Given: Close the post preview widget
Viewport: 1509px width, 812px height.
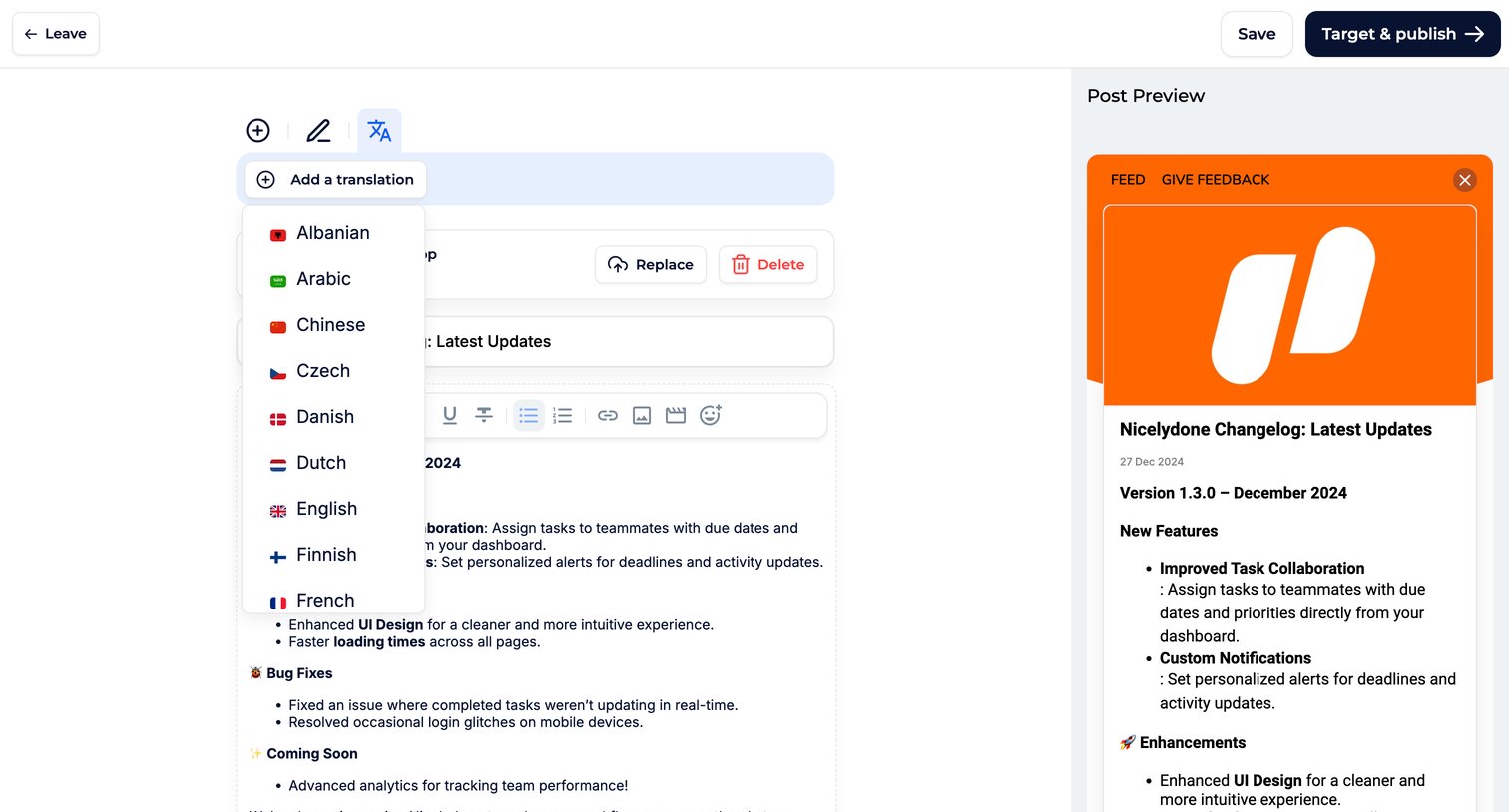Looking at the screenshot, I should (1465, 180).
